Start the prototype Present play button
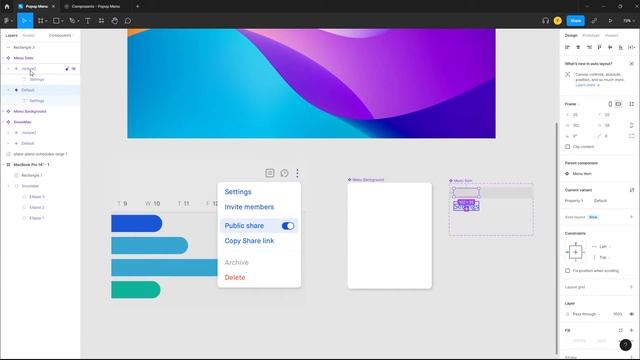 pyautogui.click(x=611, y=21)
